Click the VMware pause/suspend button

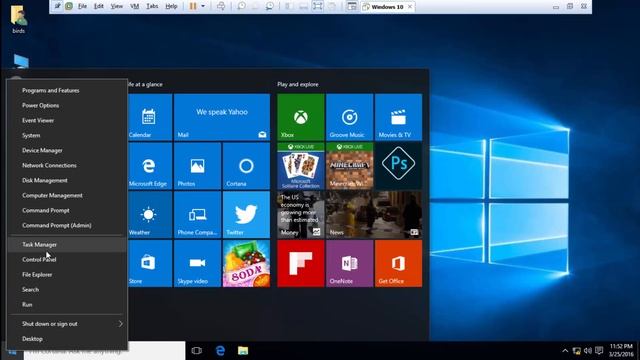(x=193, y=6)
